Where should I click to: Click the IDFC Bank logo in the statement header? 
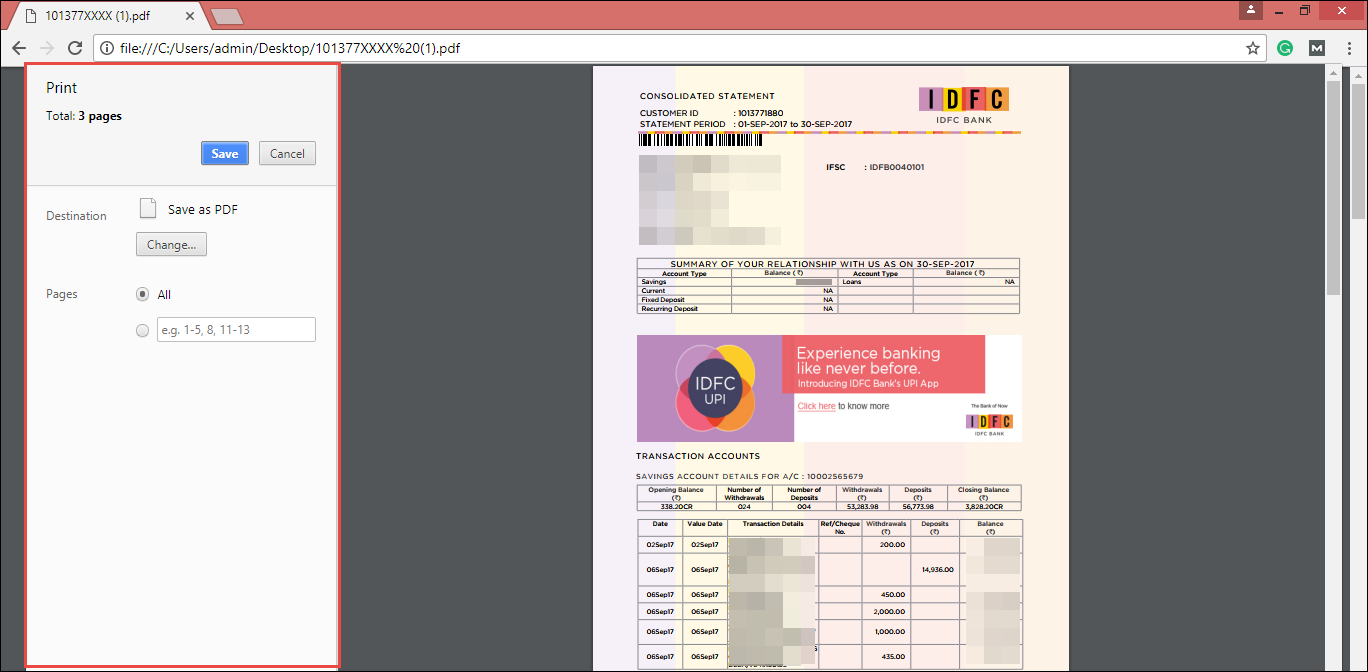(964, 106)
